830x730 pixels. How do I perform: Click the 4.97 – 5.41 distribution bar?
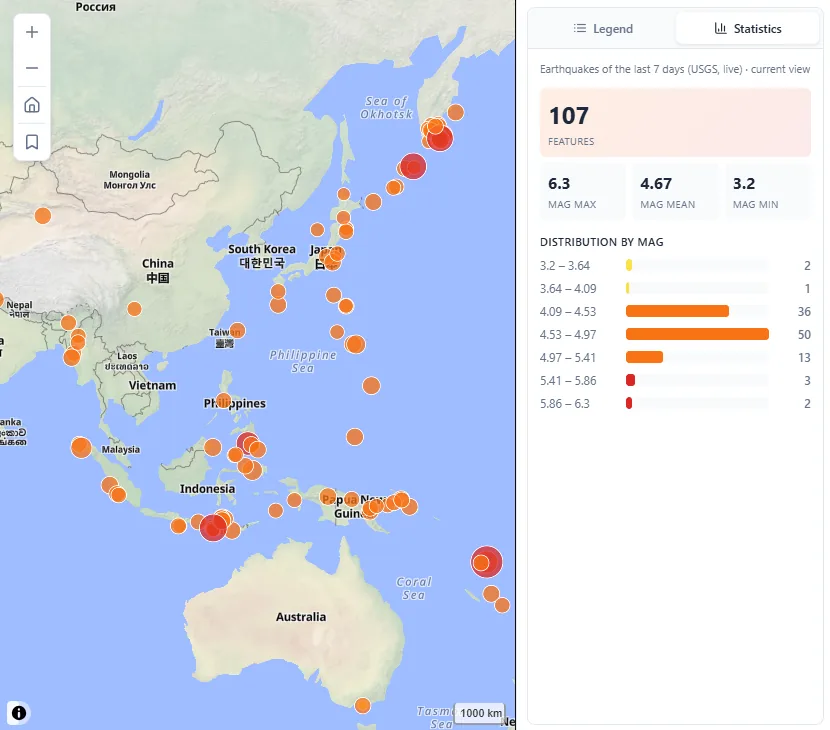644,357
